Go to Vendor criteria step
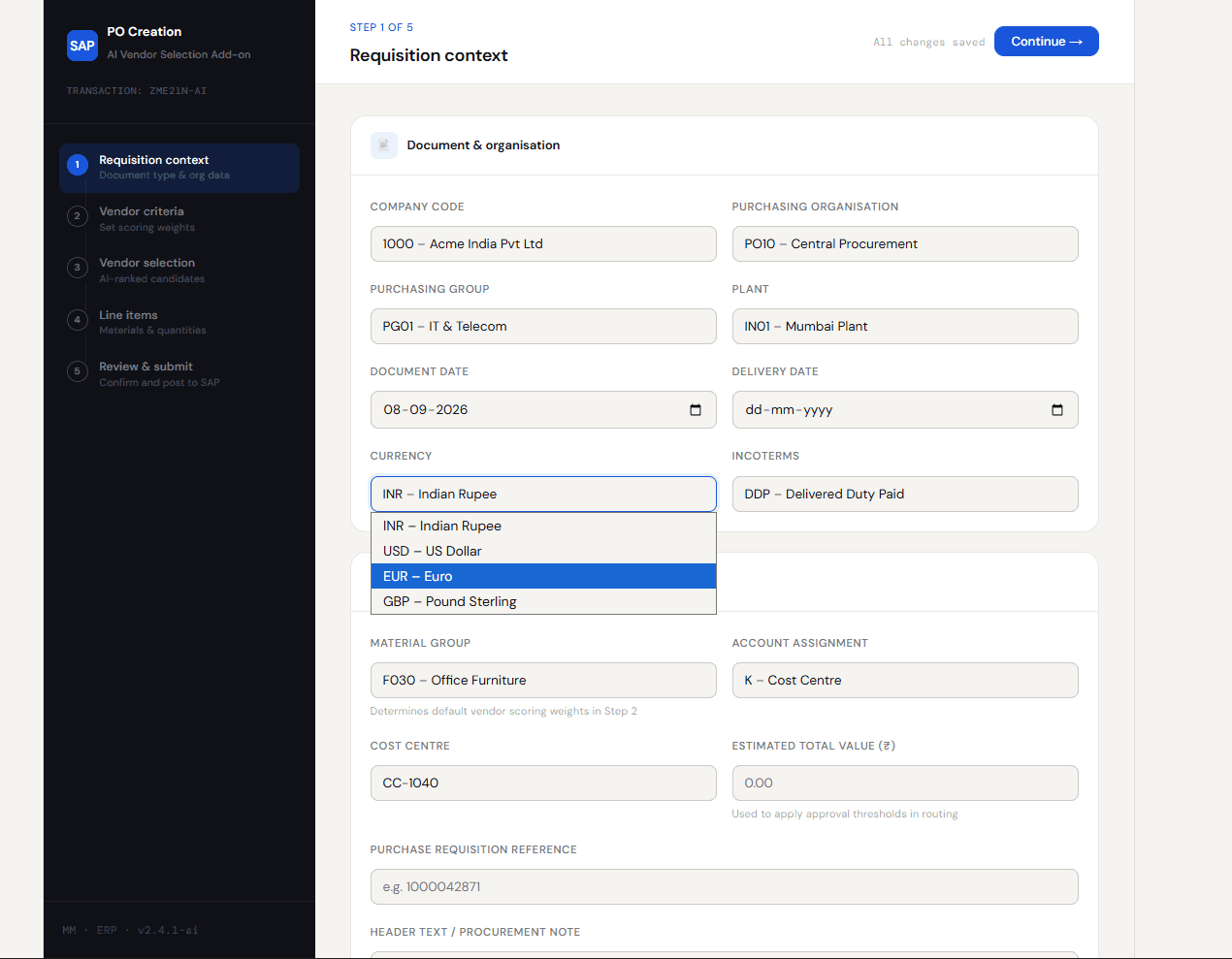Image resolution: width=1232 pixels, height=959 pixels. click(179, 219)
